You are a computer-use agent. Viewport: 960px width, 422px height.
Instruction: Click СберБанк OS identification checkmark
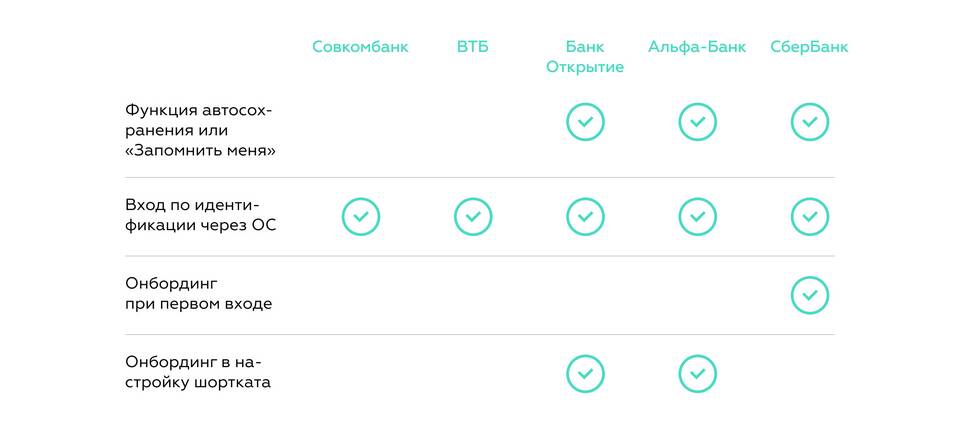pyautogui.click(x=809, y=216)
